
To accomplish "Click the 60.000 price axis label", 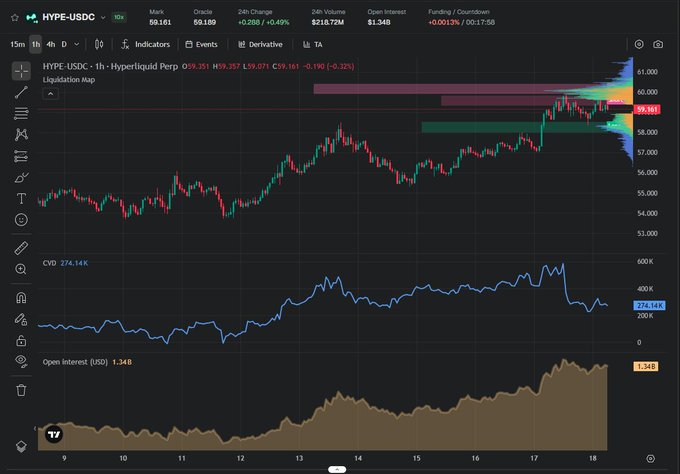I will (647, 92).
